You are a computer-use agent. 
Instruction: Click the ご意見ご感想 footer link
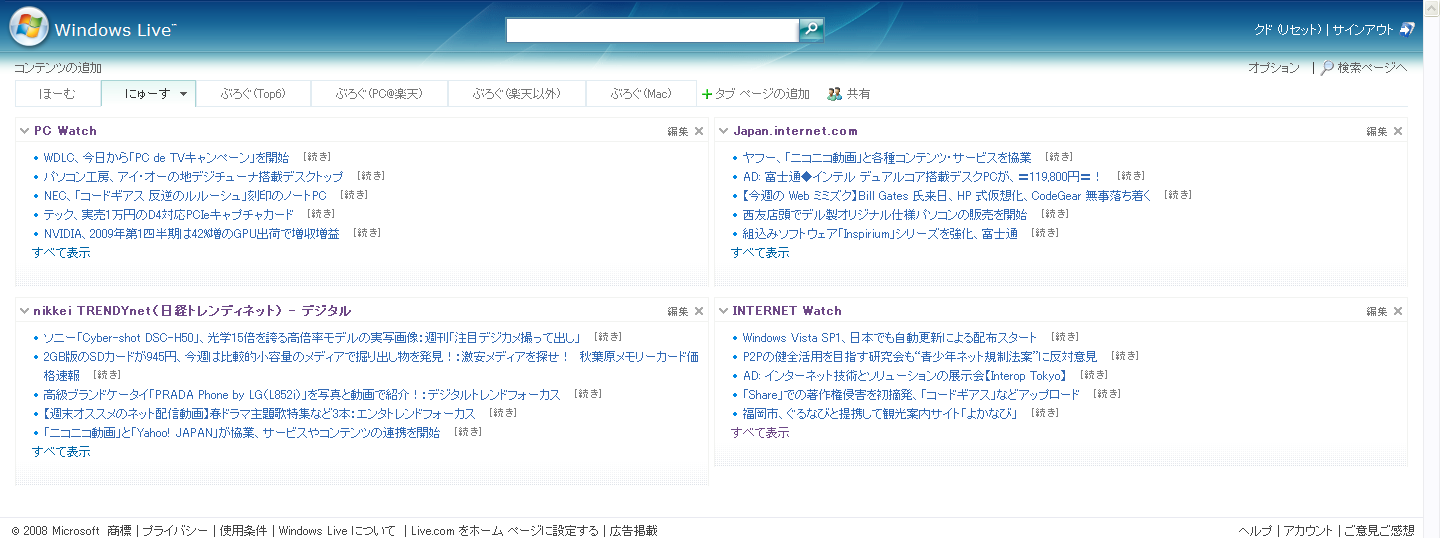[1379, 530]
